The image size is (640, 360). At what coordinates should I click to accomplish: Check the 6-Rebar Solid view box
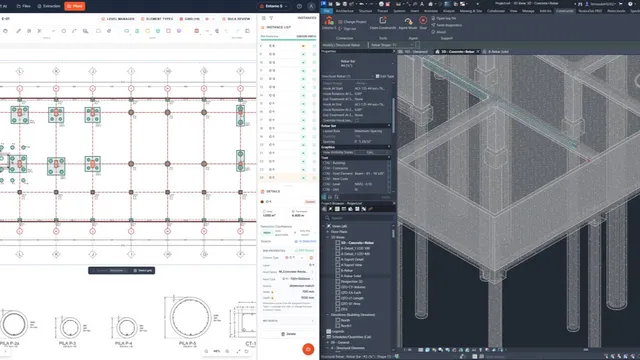pyautogui.click(x=338, y=276)
